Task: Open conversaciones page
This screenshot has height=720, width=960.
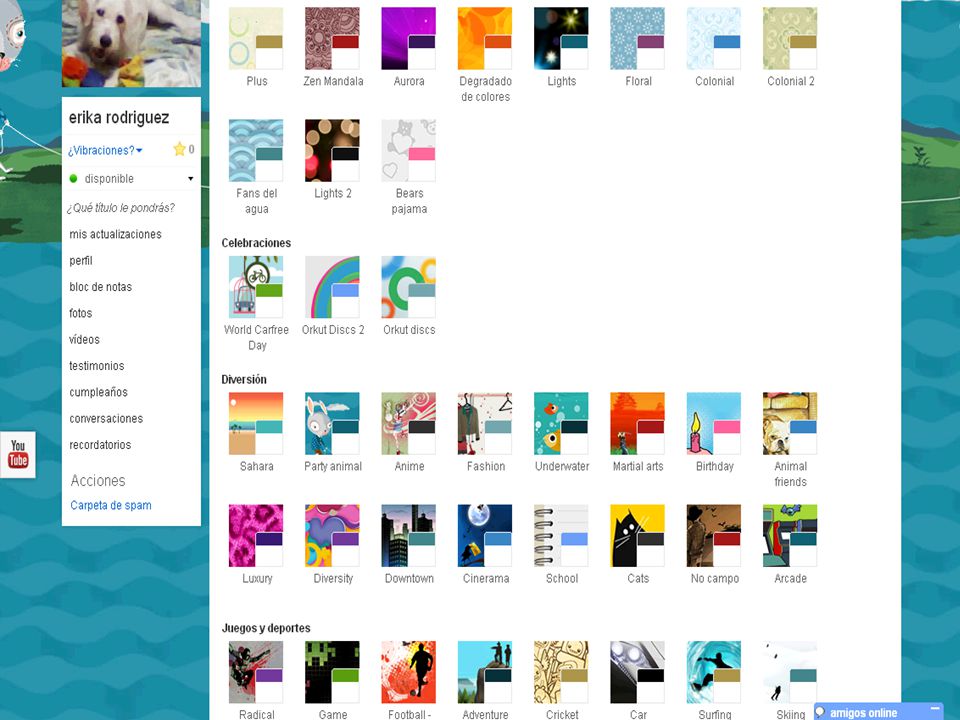Action: pyautogui.click(x=106, y=419)
